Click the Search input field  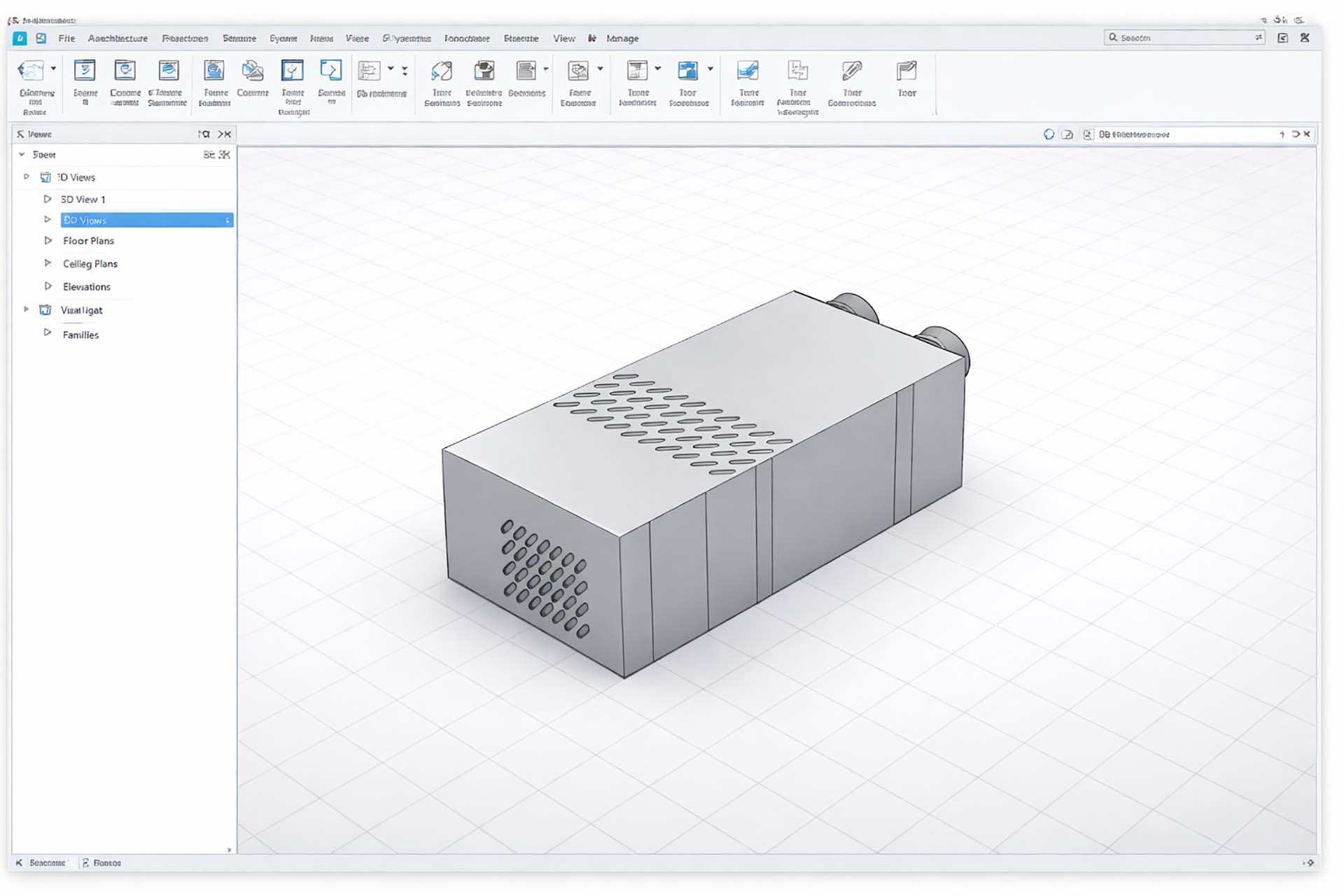click(x=1183, y=38)
